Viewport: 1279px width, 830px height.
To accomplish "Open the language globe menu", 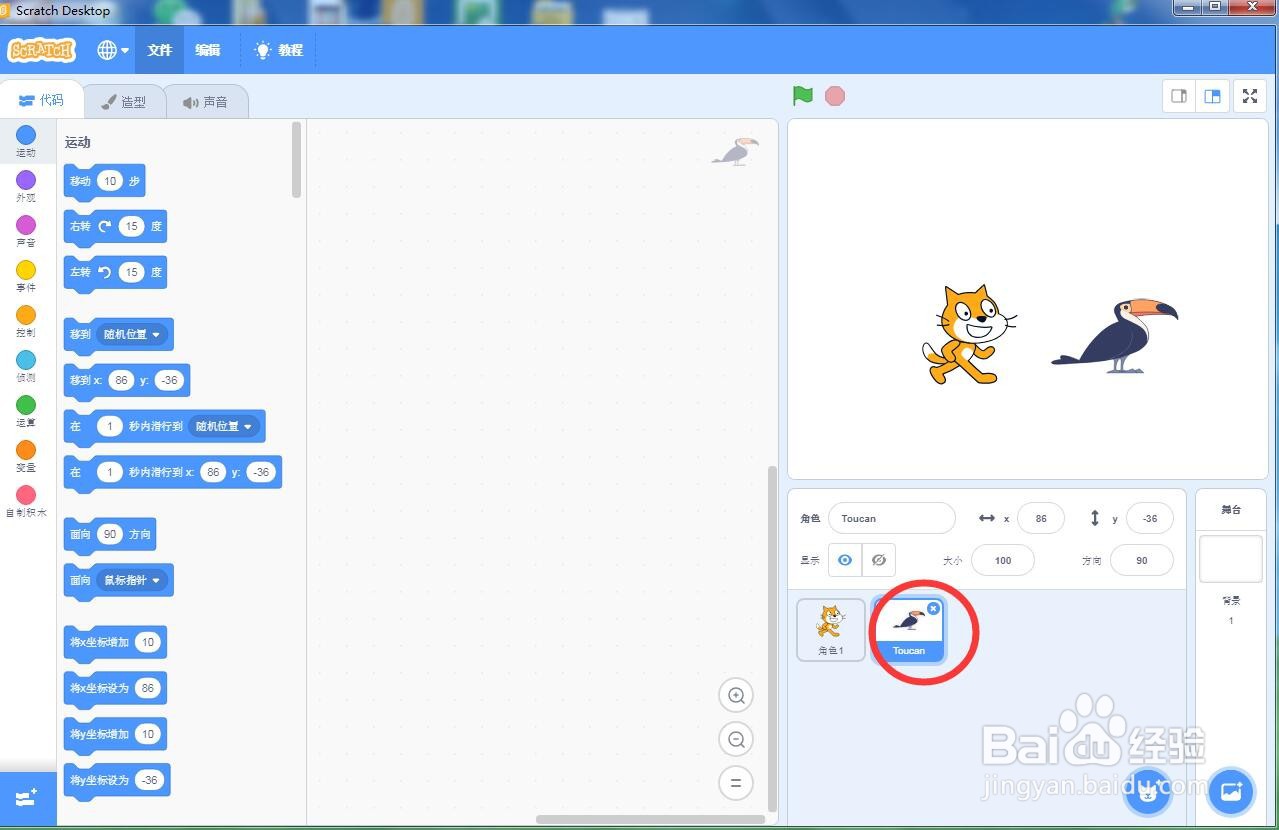I will click(x=113, y=50).
